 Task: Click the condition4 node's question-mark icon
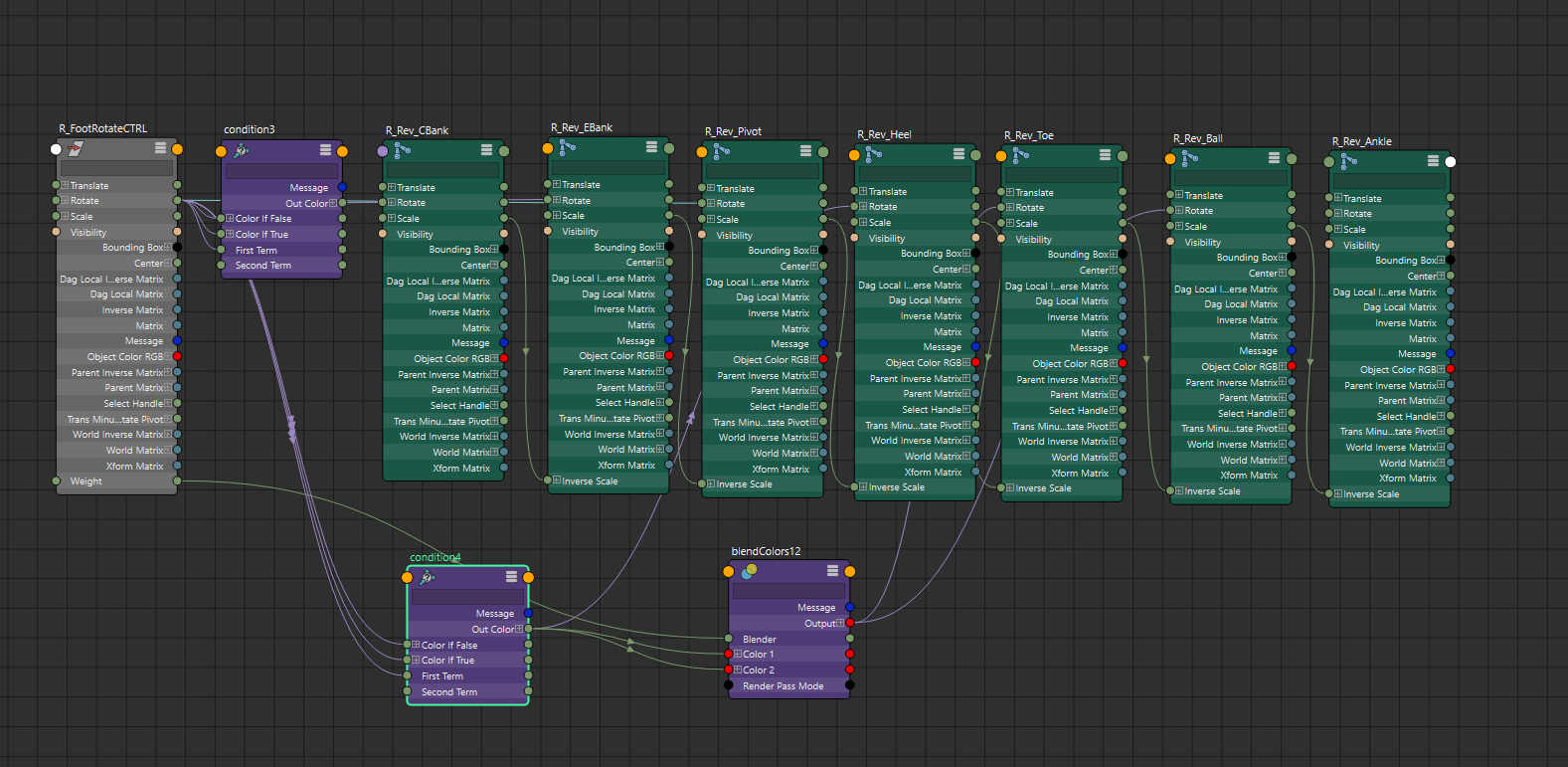click(x=428, y=577)
